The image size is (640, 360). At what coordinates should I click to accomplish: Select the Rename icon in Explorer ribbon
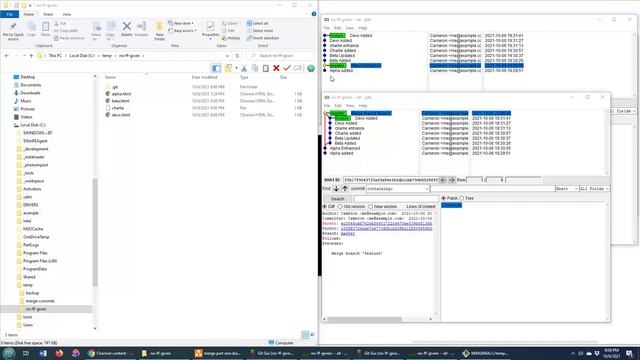(x=141, y=29)
